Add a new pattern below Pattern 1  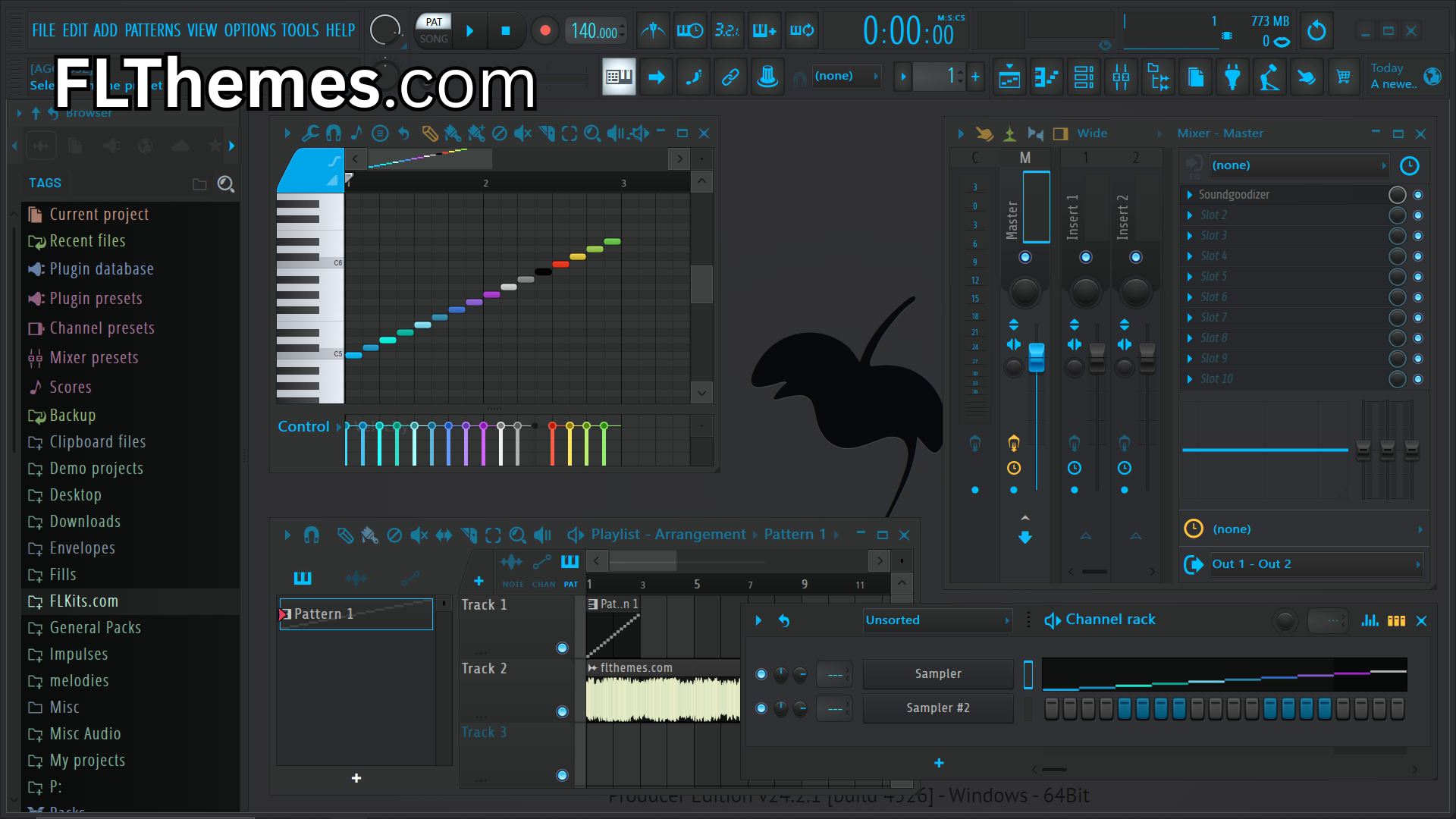[x=356, y=778]
